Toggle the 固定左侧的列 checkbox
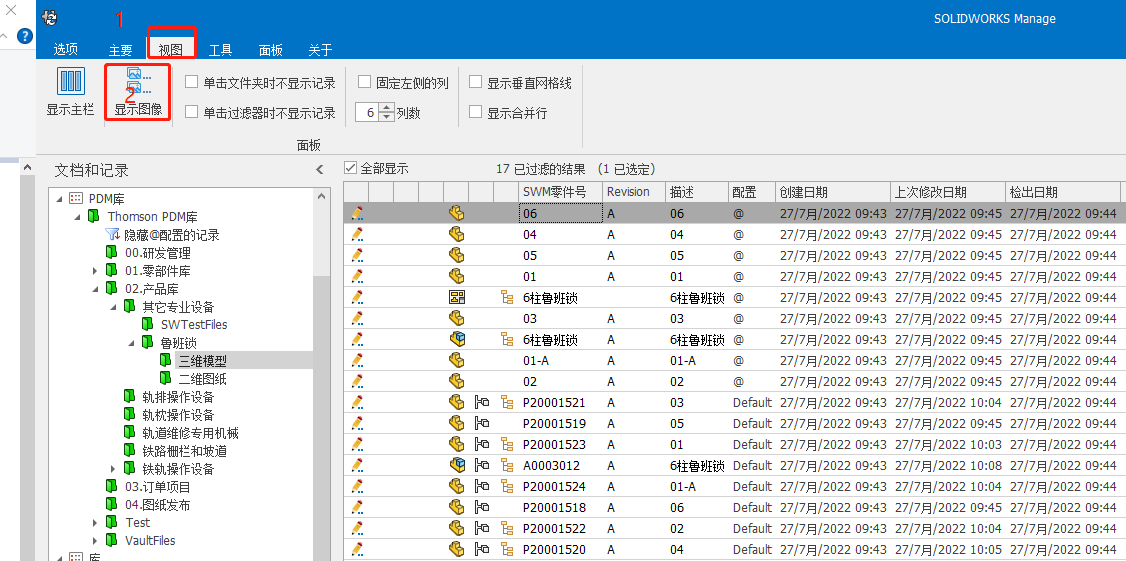This screenshot has height=561, width=1126. click(365, 83)
